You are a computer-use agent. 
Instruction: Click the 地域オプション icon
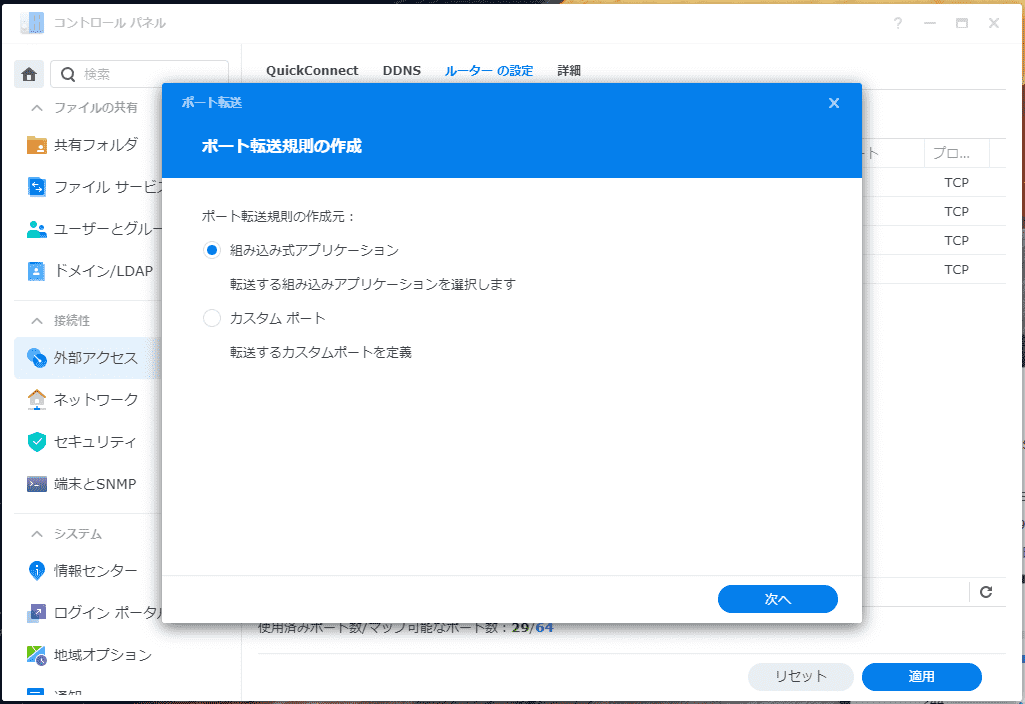(37, 655)
